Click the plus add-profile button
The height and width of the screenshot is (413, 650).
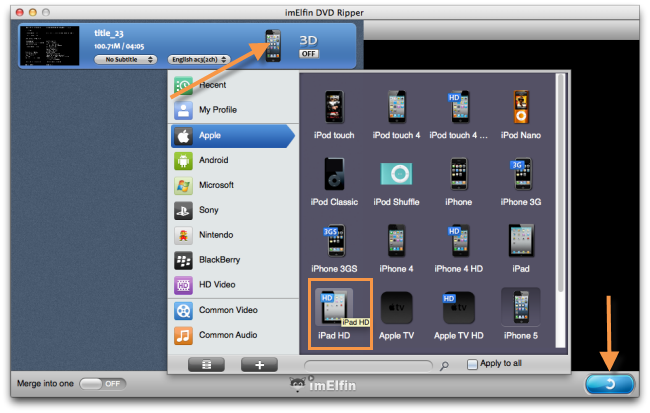260,365
